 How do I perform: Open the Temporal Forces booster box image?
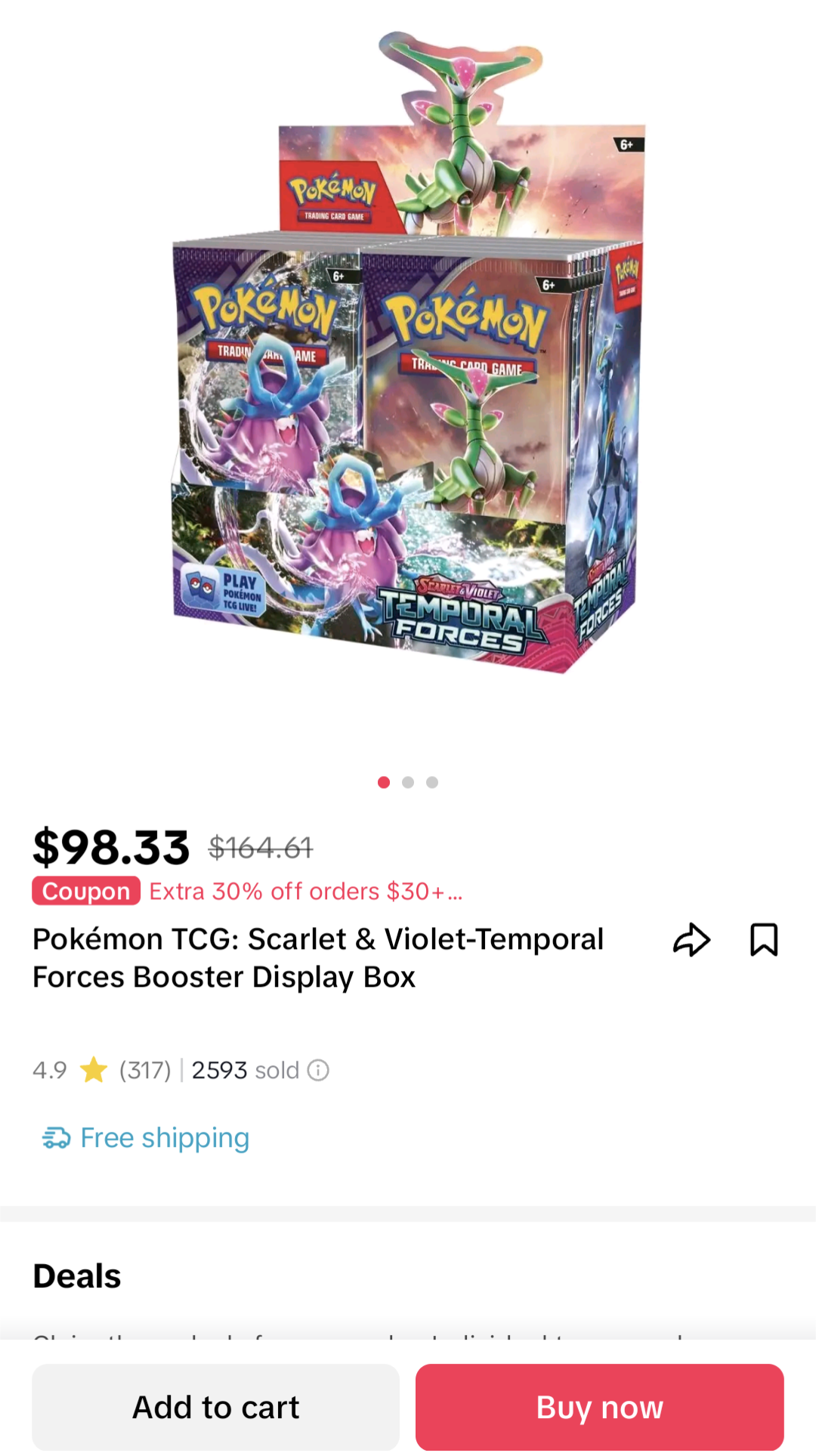click(408, 353)
